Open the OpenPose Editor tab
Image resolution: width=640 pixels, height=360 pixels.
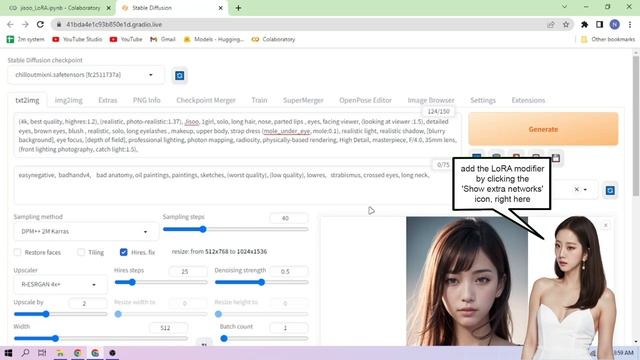(365, 100)
